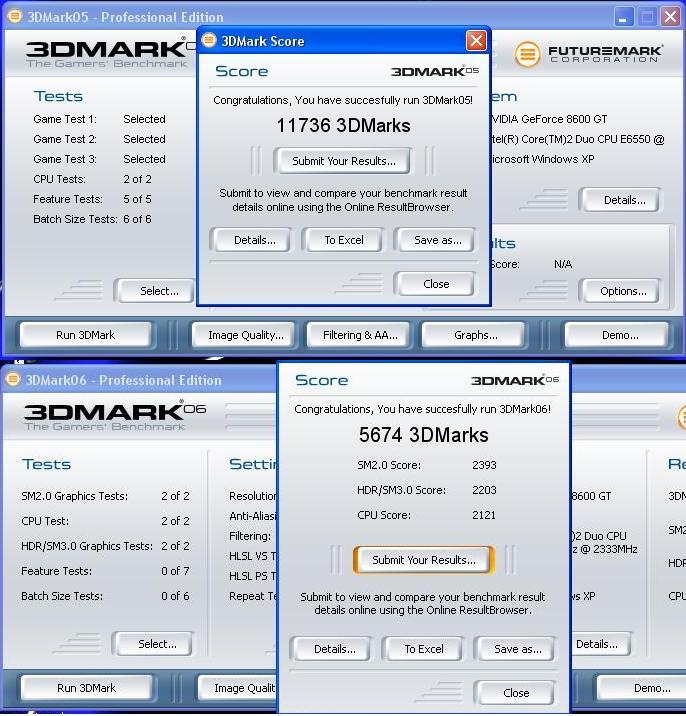Export 3DMark06 score To Excel
This screenshot has height=716, width=686.
[x=423, y=649]
